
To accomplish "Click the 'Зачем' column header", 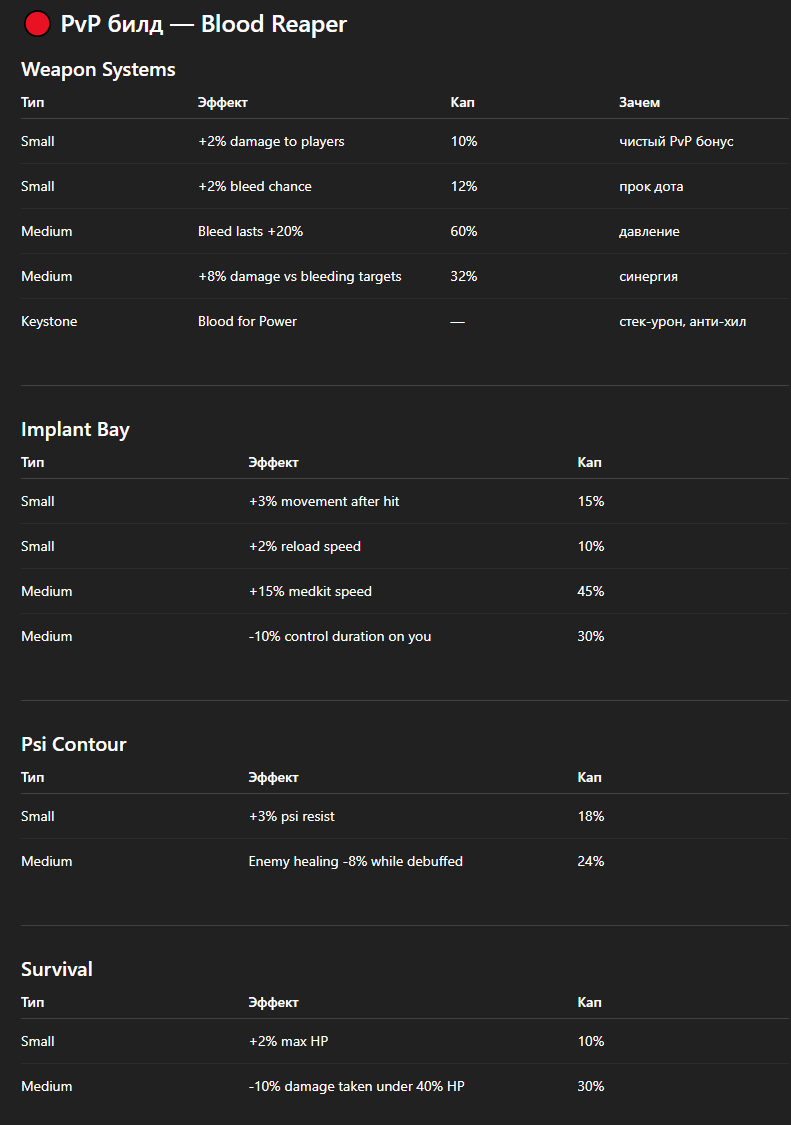I will [x=639, y=102].
